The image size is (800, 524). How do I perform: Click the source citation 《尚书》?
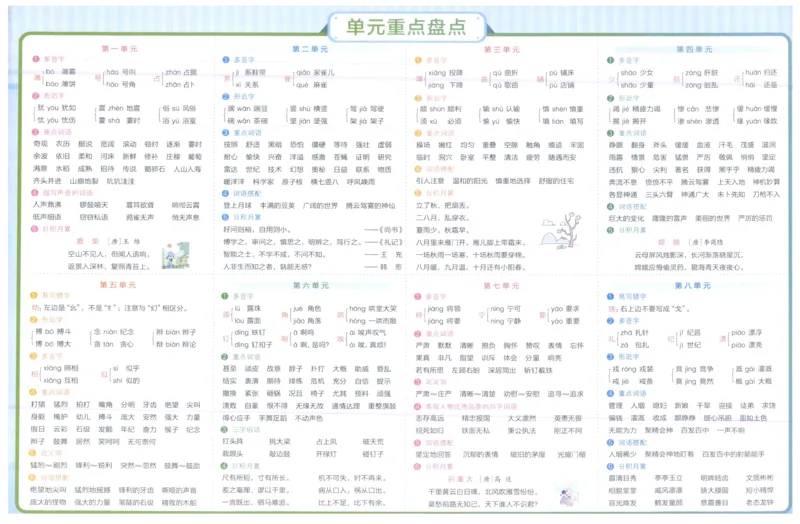391,230
